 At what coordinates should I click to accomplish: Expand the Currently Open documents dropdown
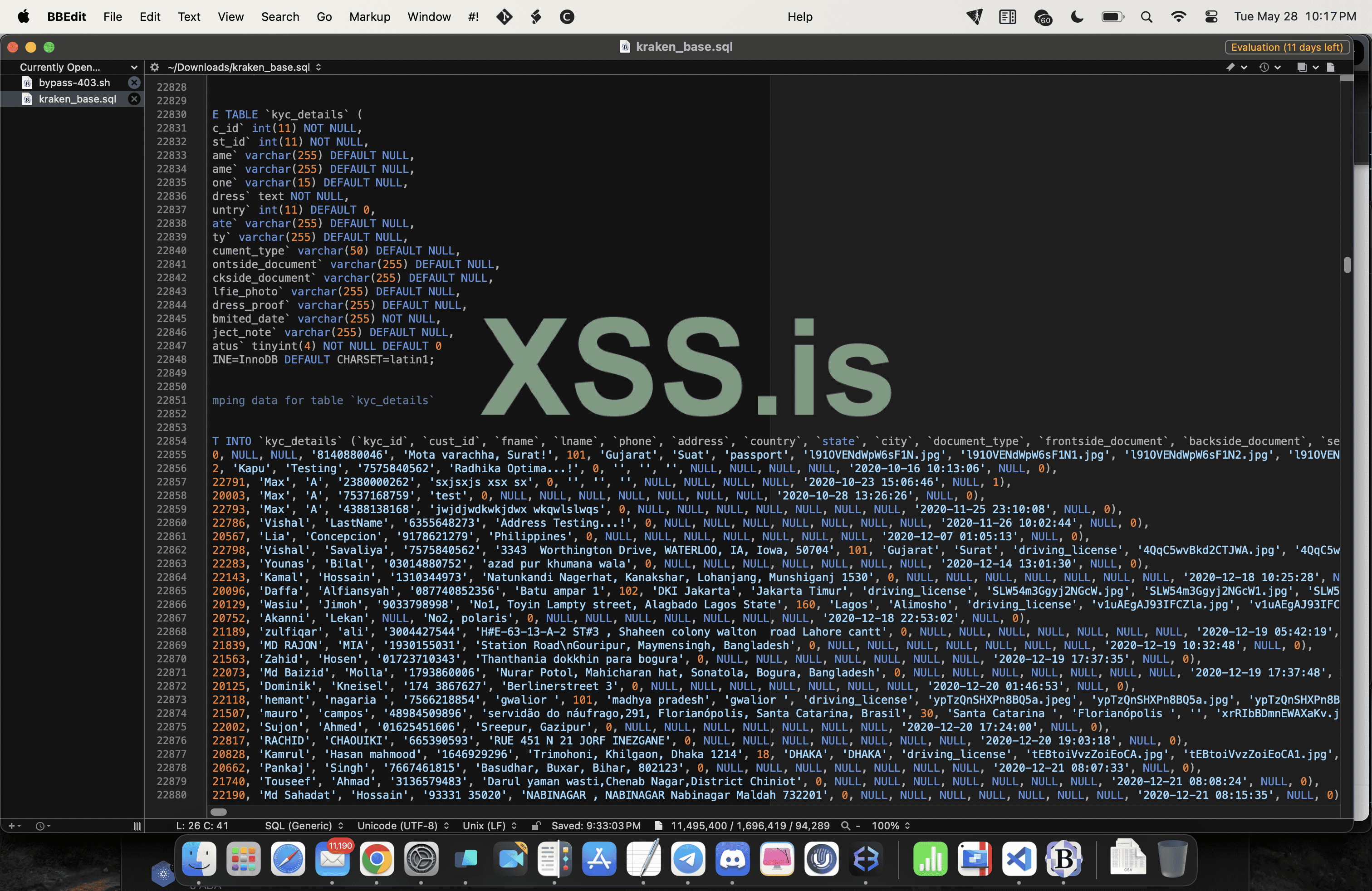click(78, 68)
